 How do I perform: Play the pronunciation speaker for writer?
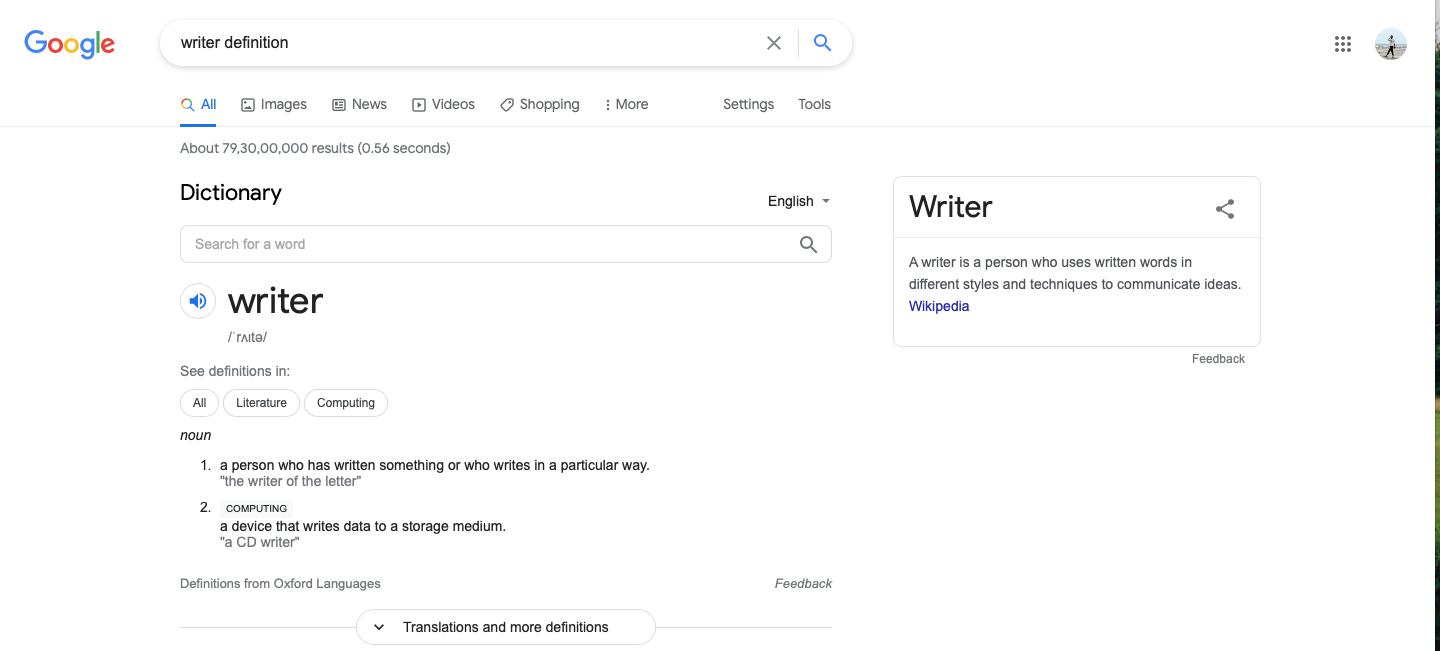click(198, 301)
